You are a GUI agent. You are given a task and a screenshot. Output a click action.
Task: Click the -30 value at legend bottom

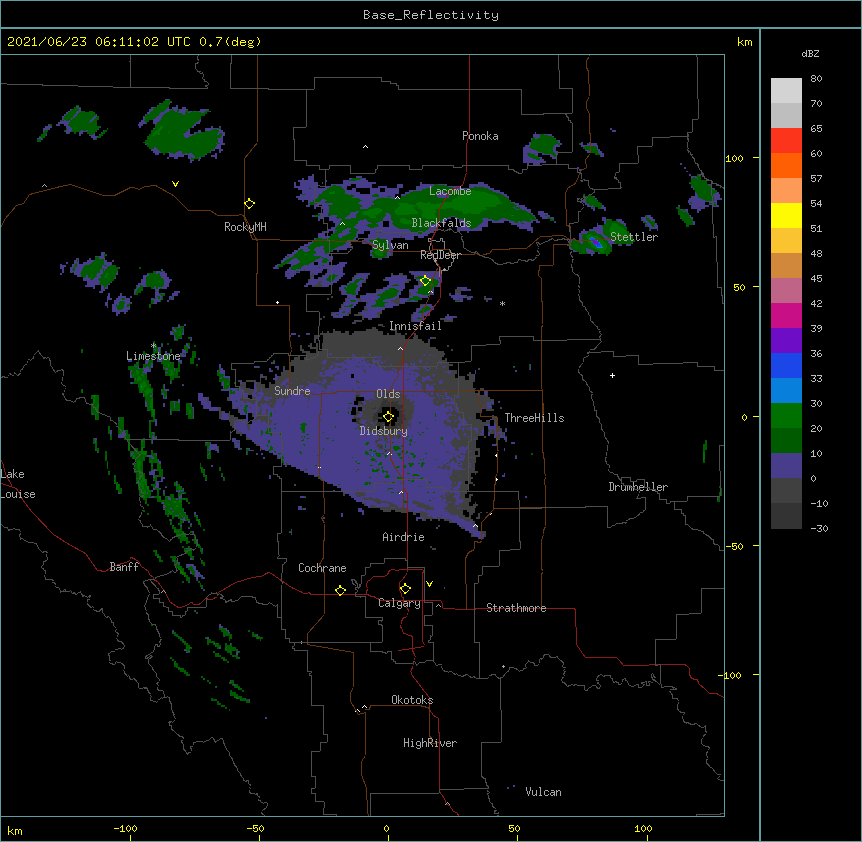coord(819,528)
